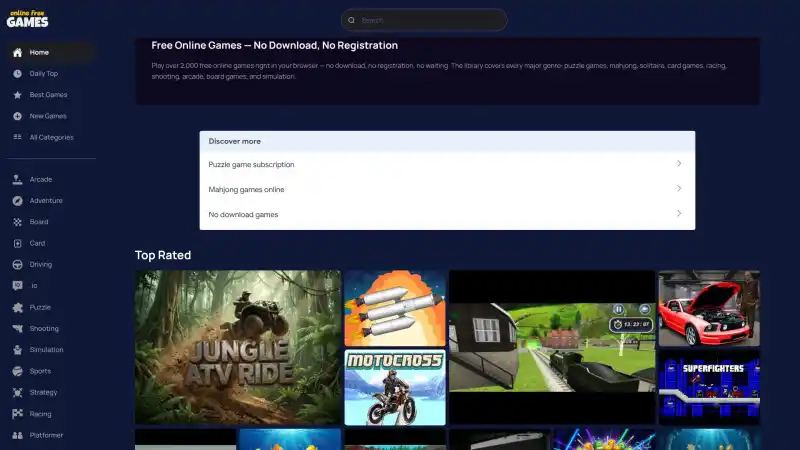Click the Simulation label in sidebar
800x450 pixels.
point(46,350)
